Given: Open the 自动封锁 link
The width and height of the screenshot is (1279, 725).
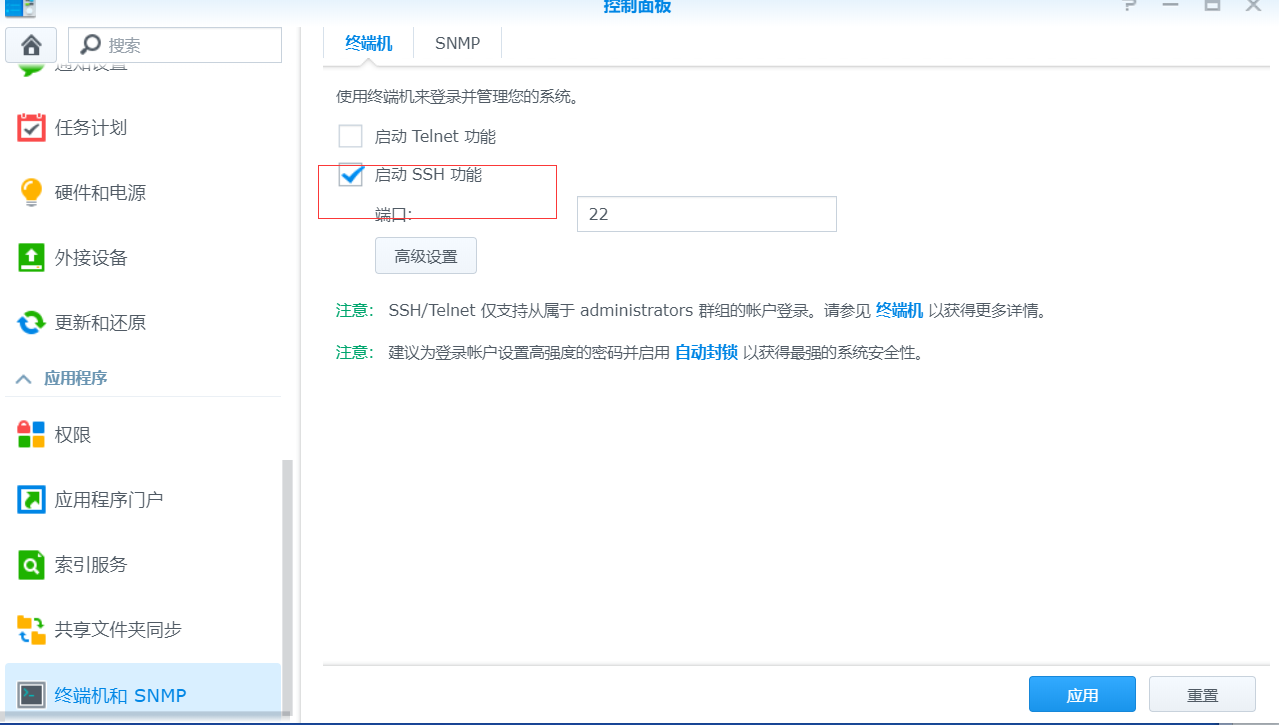Looking at the screenshot, I should [x=706, y=353].
